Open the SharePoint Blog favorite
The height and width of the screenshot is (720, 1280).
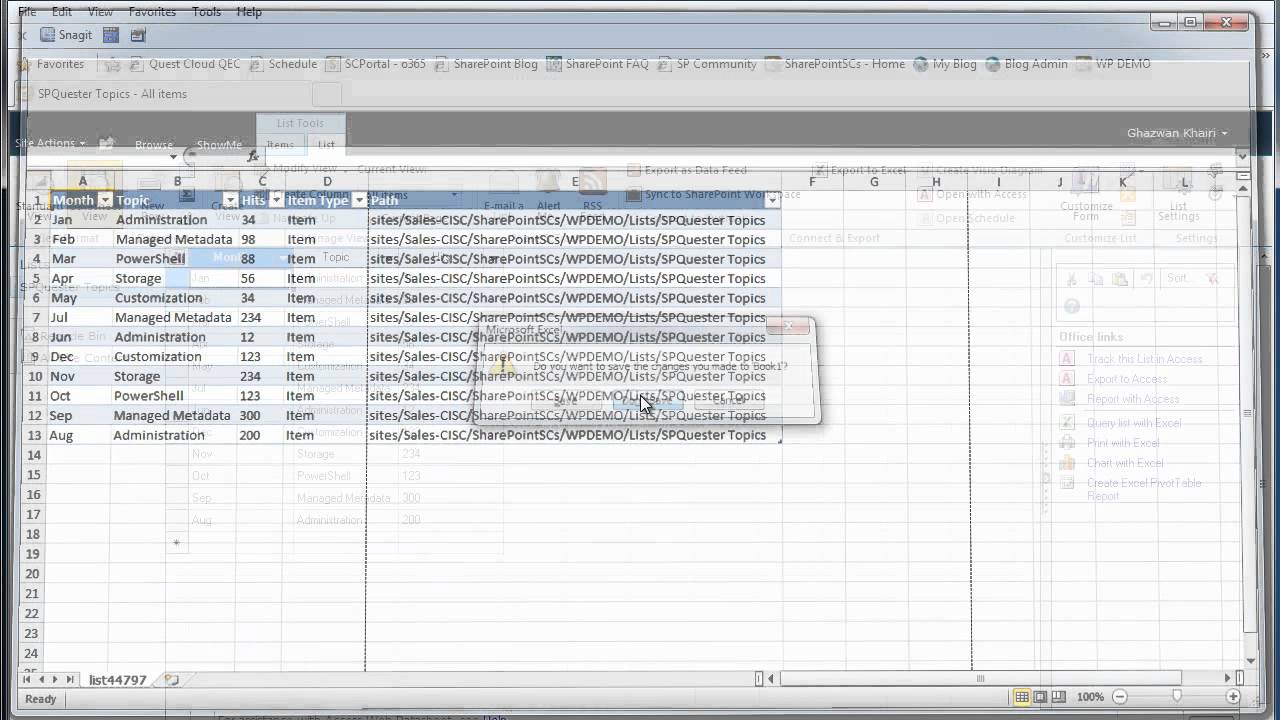click(x=486, y=64)
